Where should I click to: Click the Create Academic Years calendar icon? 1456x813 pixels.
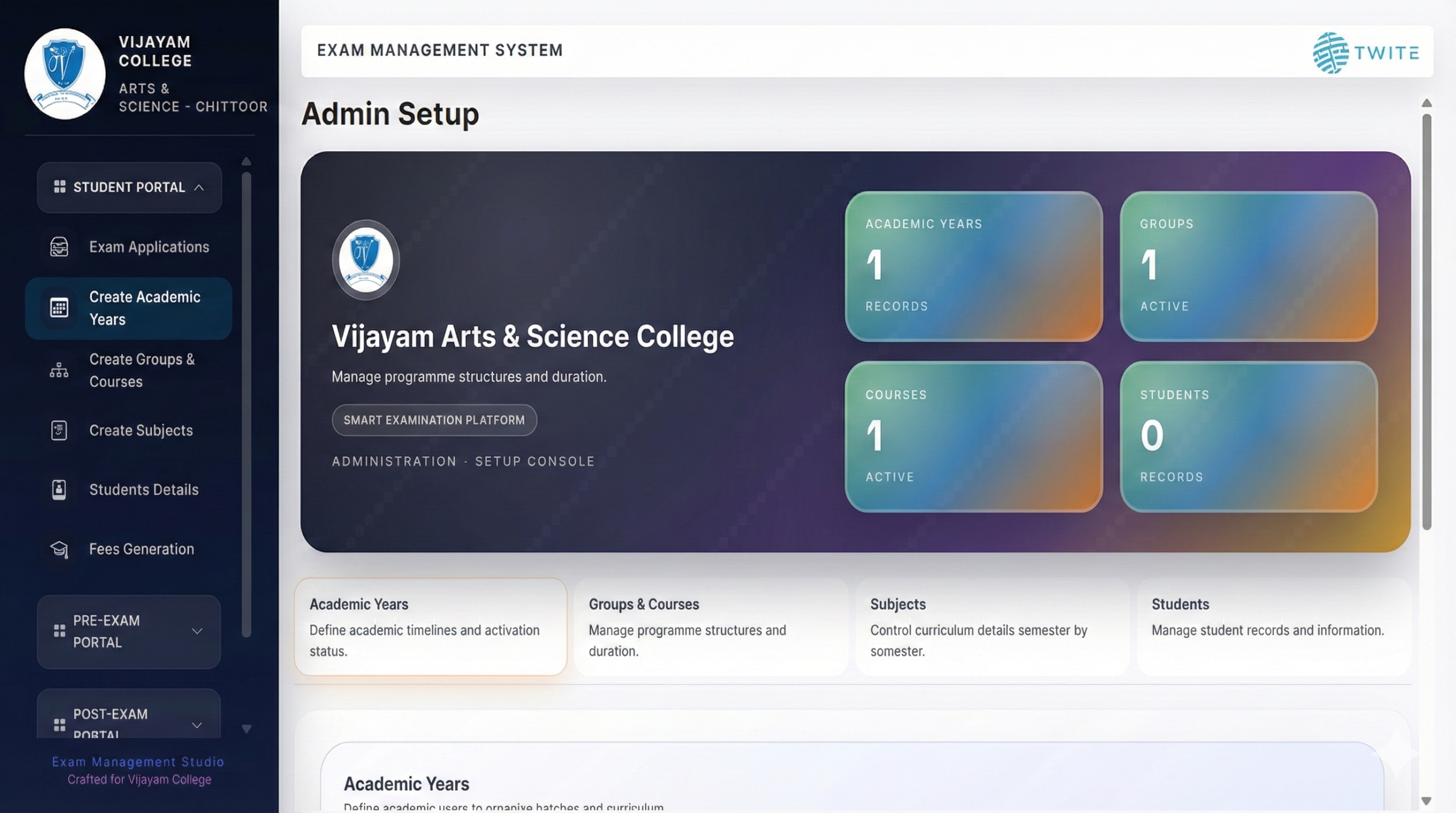coord(59,308)
